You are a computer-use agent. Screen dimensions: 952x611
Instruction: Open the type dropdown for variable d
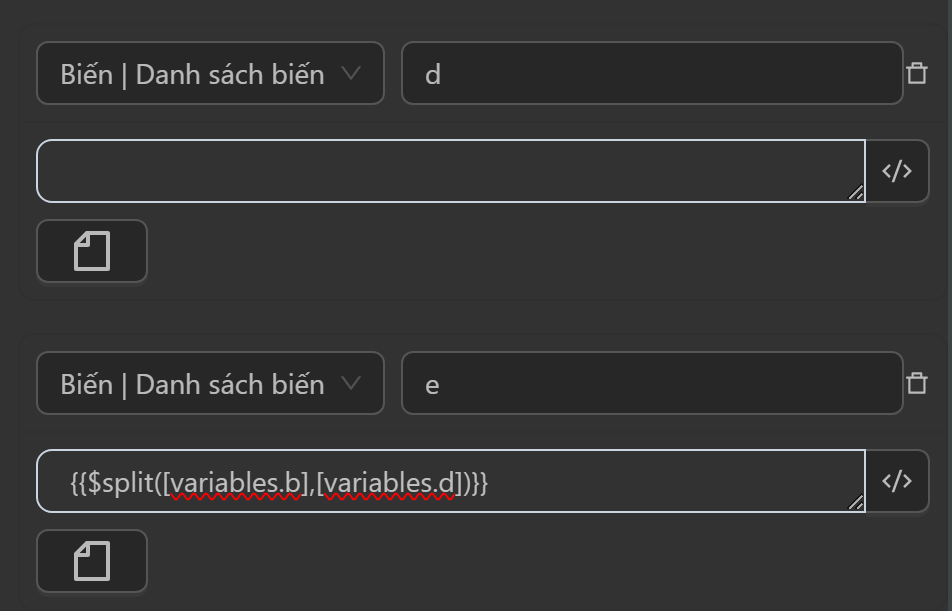coord(210,73)
